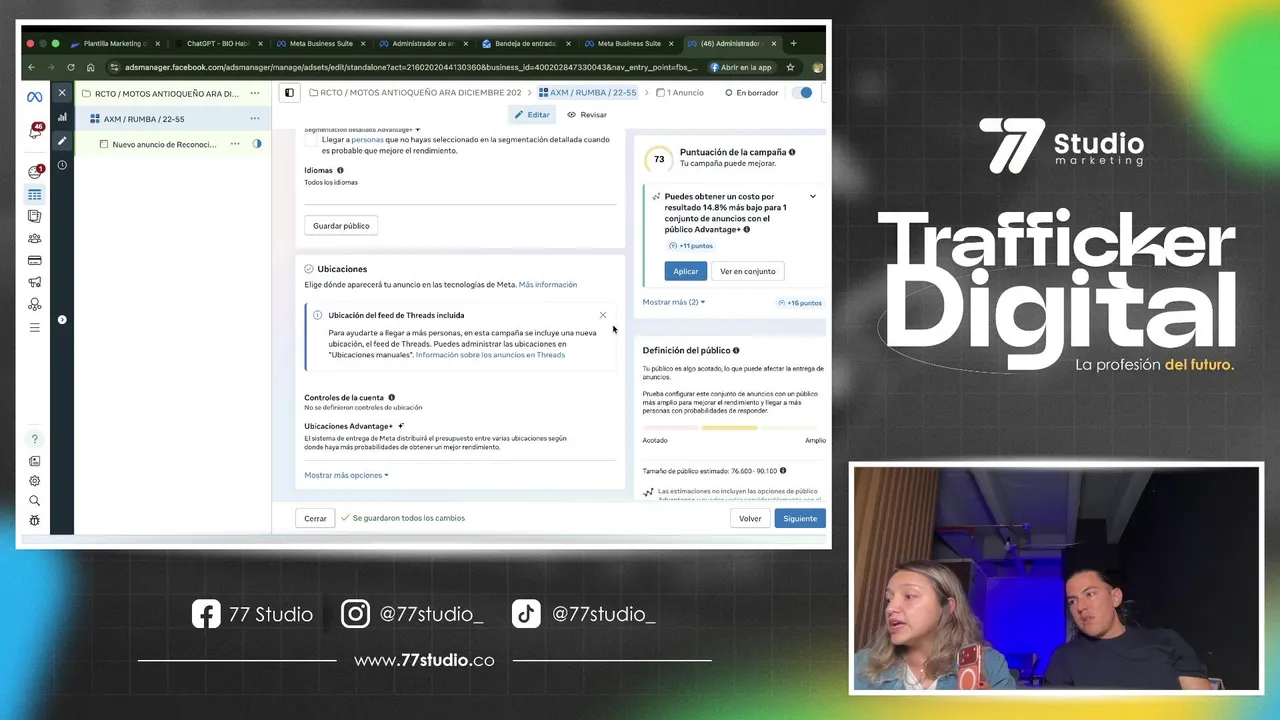Open a new browser tab

(794, 44)
